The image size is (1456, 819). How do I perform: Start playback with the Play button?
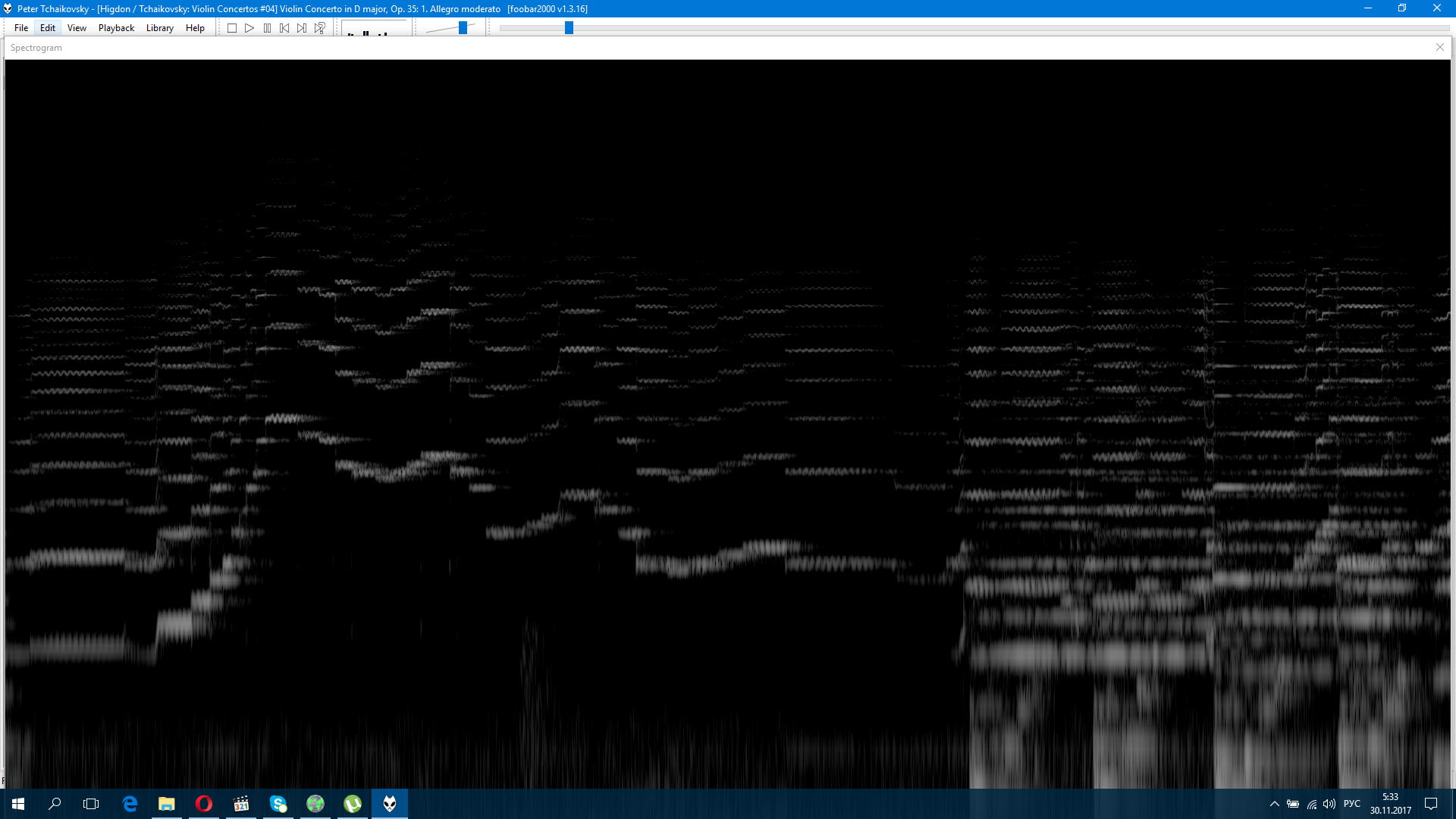(249, 28)
